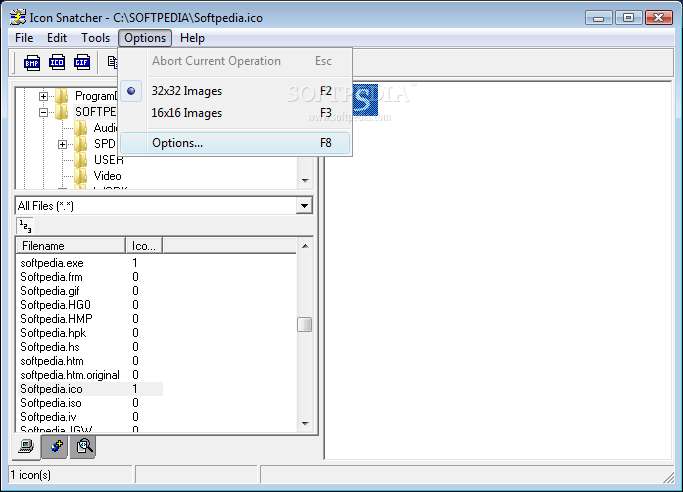683x492 pixels.
Task: Select the Softpedia icon thumbnail
Action: coord(365,100)
